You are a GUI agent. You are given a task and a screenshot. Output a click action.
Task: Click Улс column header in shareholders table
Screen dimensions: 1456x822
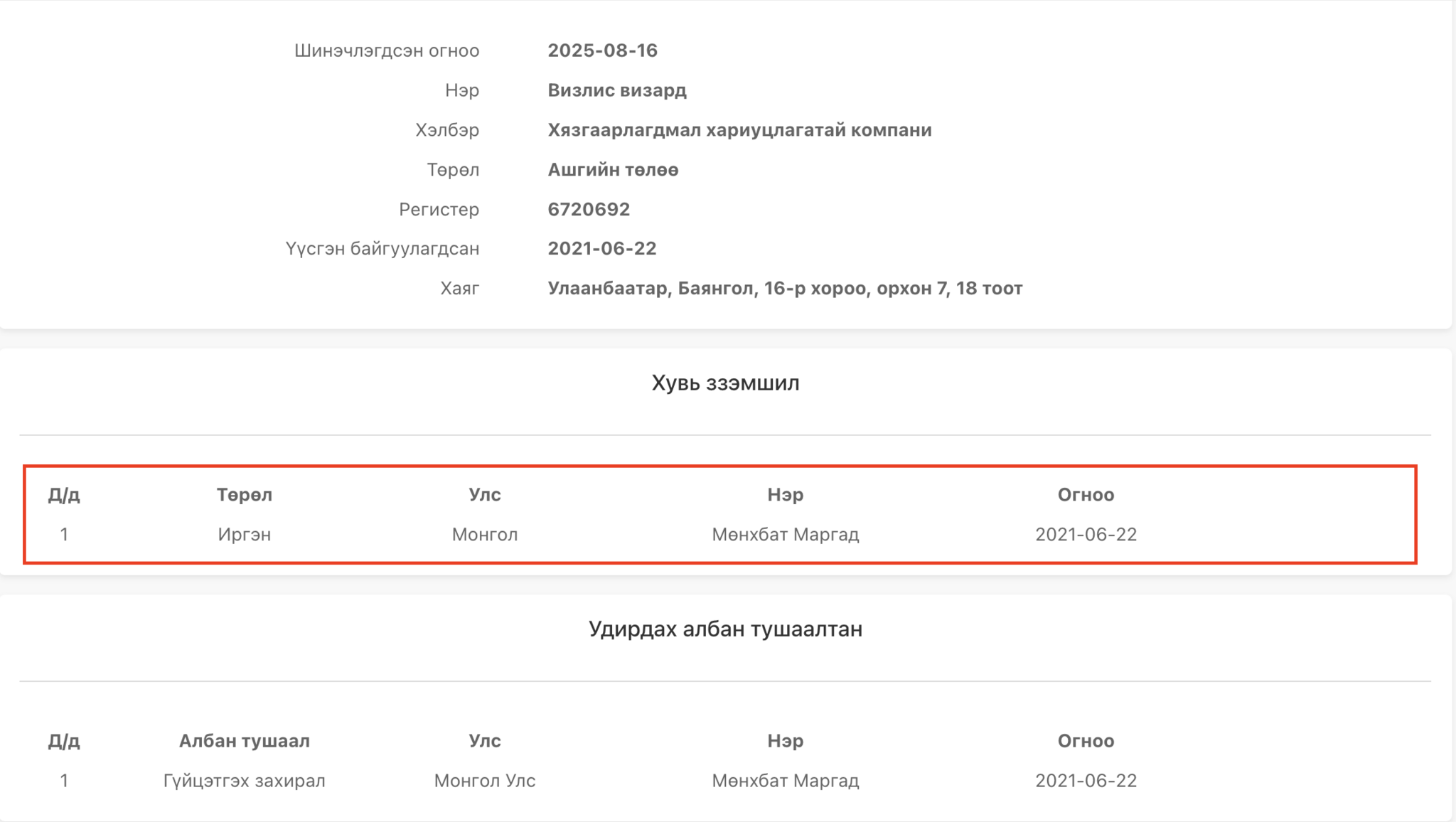(484, 494)
